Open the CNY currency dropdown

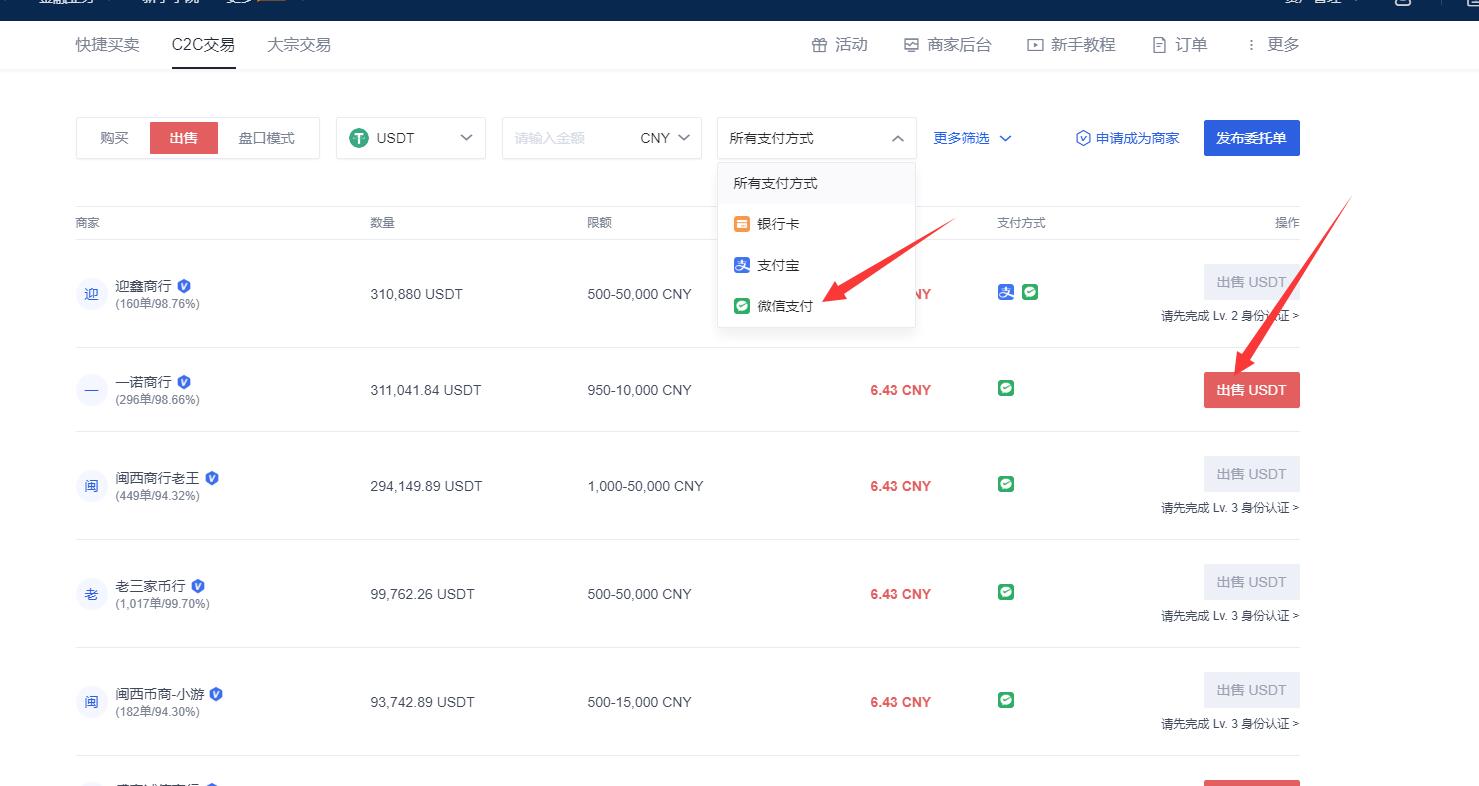pyautogui.click(x=666, y=138)
